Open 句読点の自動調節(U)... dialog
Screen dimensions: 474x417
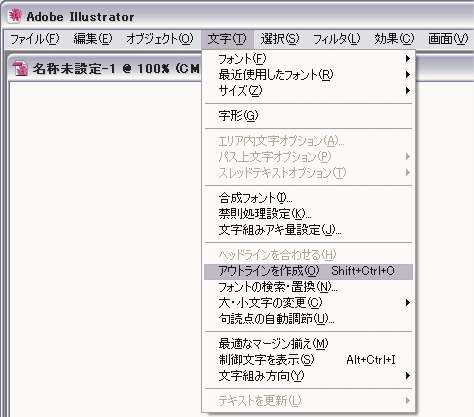(308, 319)
